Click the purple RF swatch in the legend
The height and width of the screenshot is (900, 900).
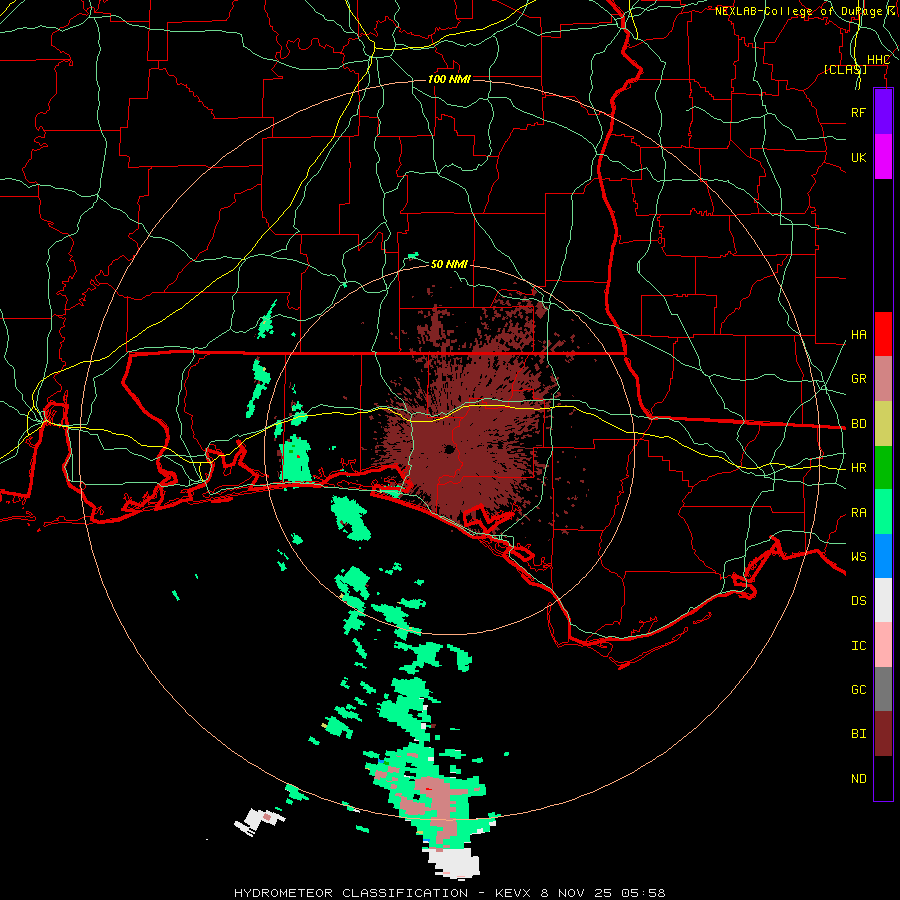click(883, 112)
